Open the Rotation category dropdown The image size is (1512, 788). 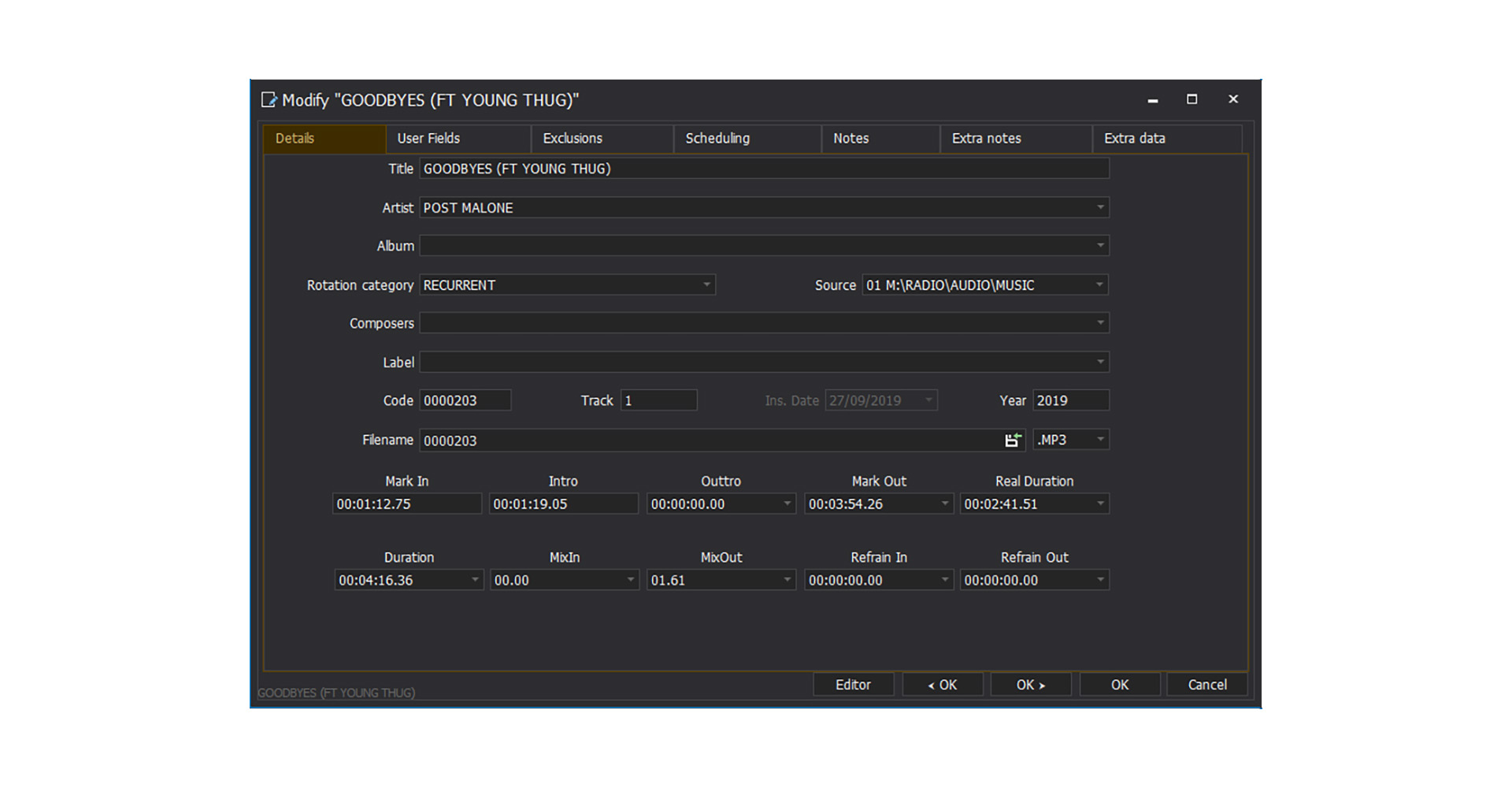point(706,284)
